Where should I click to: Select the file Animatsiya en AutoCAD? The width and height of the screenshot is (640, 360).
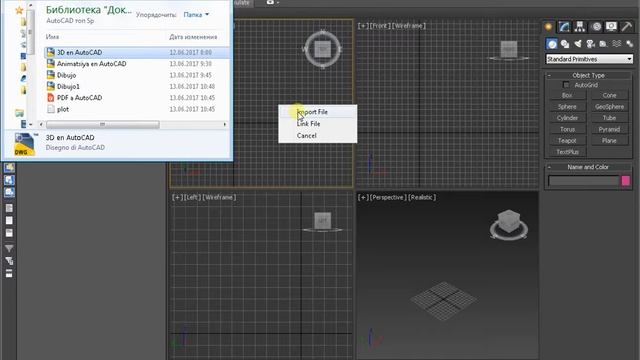137,64
